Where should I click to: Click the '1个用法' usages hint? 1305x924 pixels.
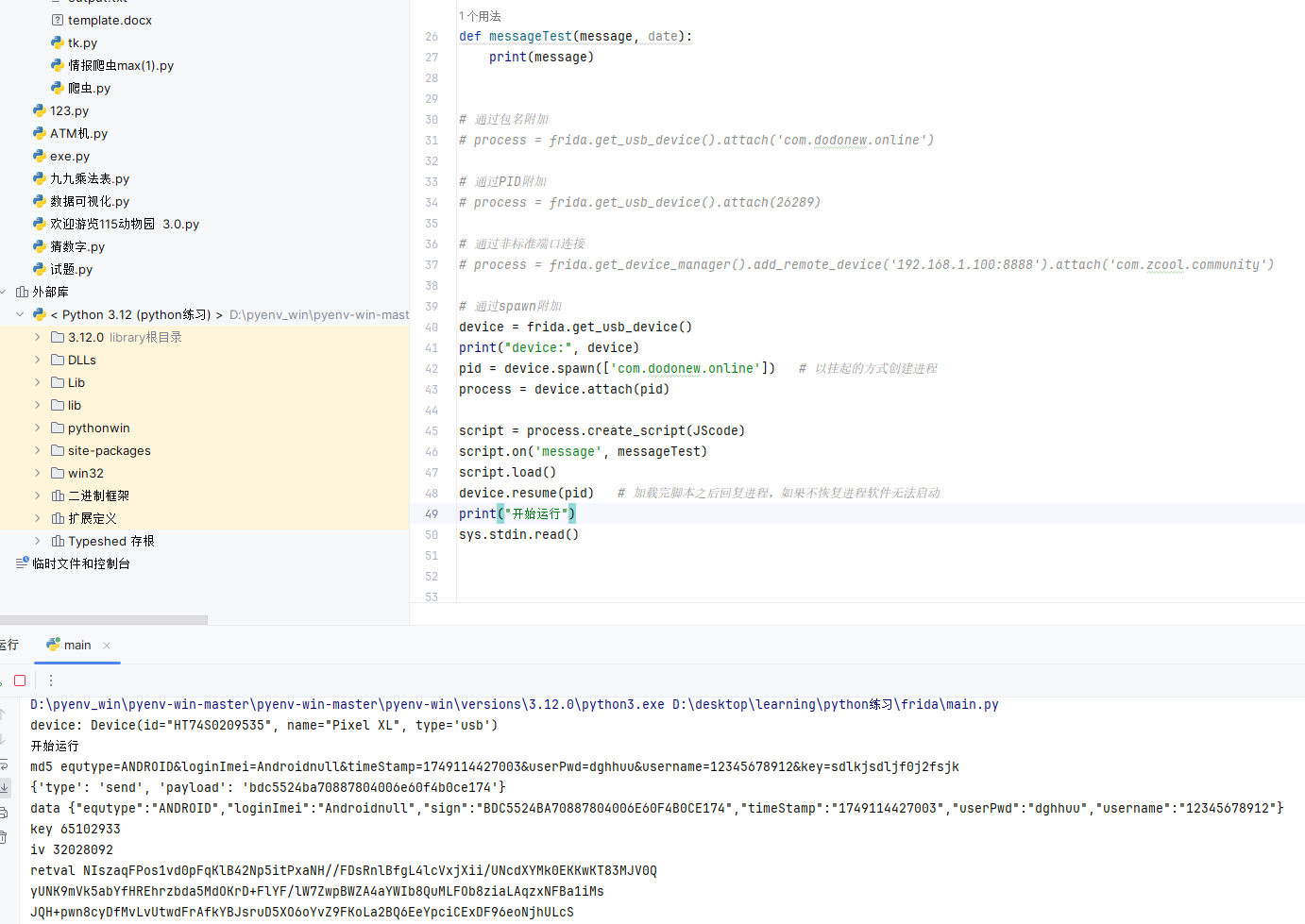point(480,16)
